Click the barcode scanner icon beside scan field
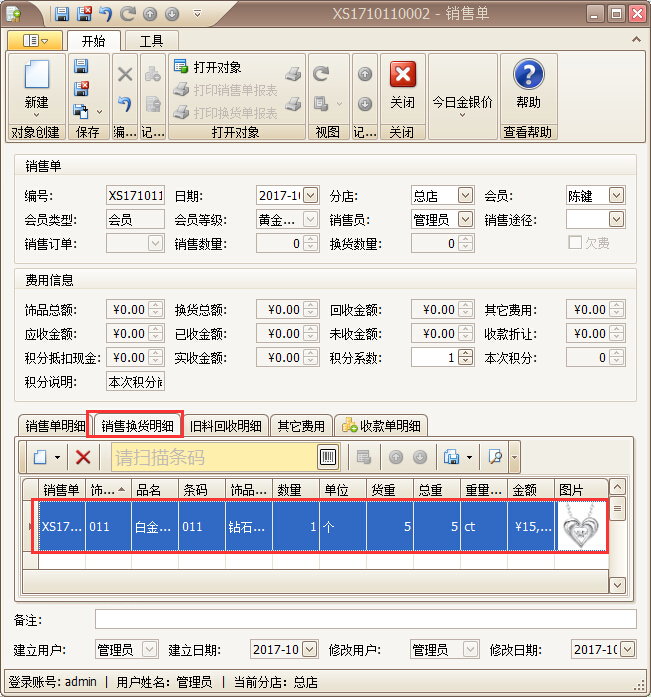This screenshot has height=697, width=651. pos(328,457)
